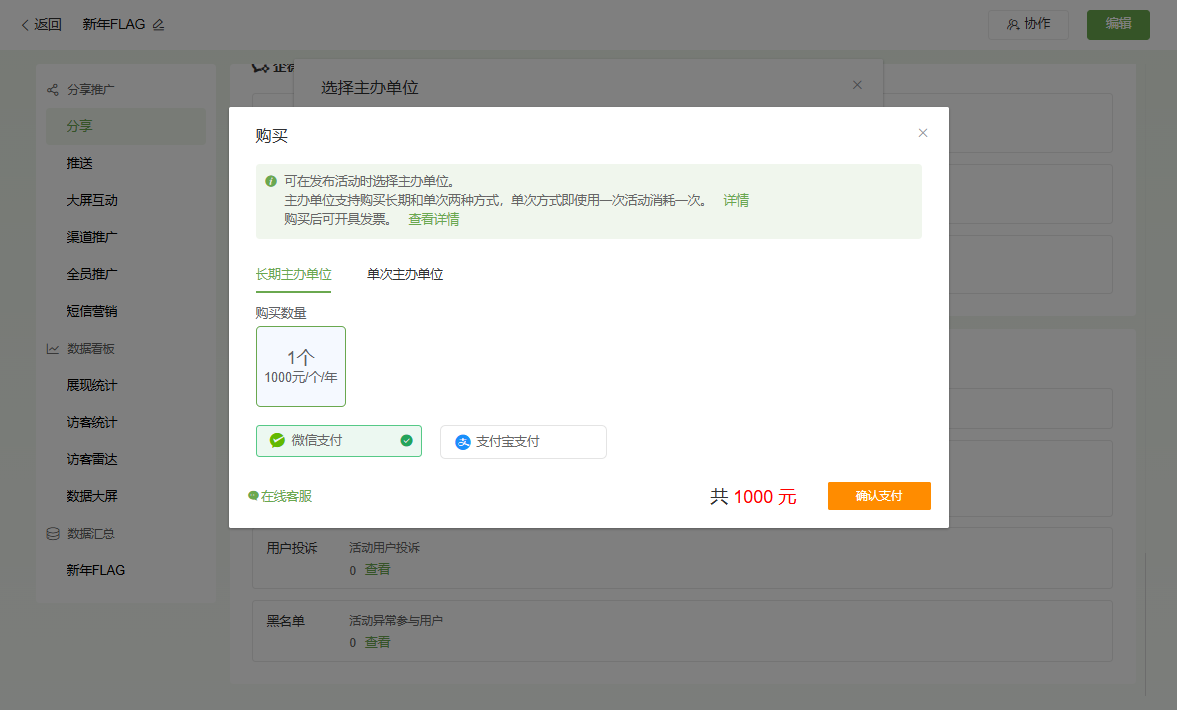
Task: Open the 详情 link in the notice
Action: click(736, 200)
